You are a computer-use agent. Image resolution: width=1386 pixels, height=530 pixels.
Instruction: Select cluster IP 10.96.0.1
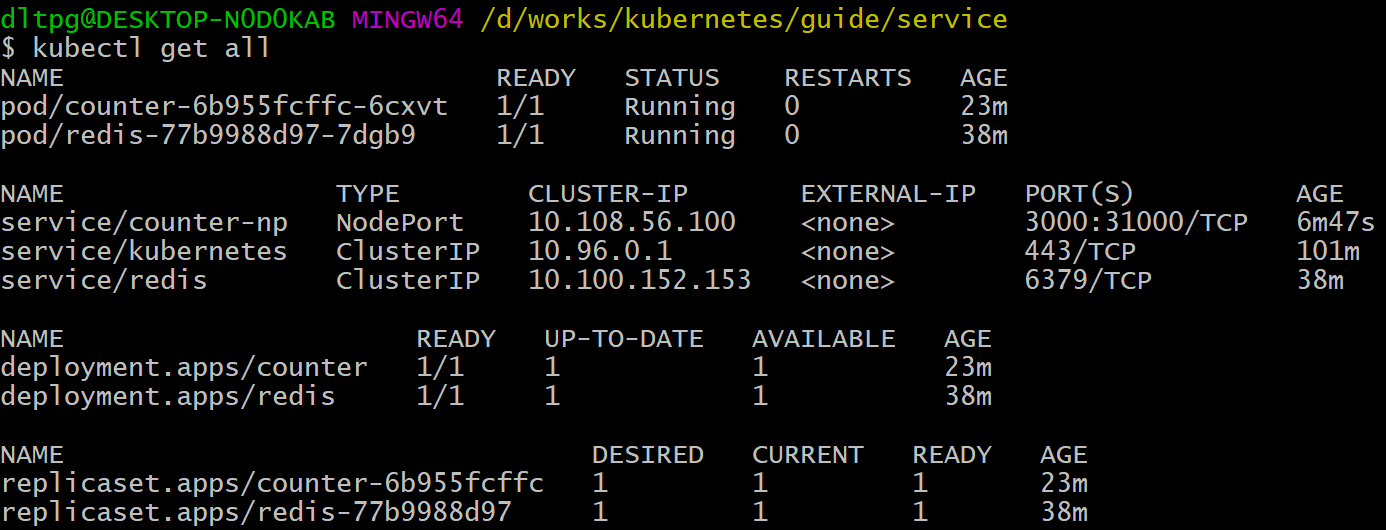(600, 251)
